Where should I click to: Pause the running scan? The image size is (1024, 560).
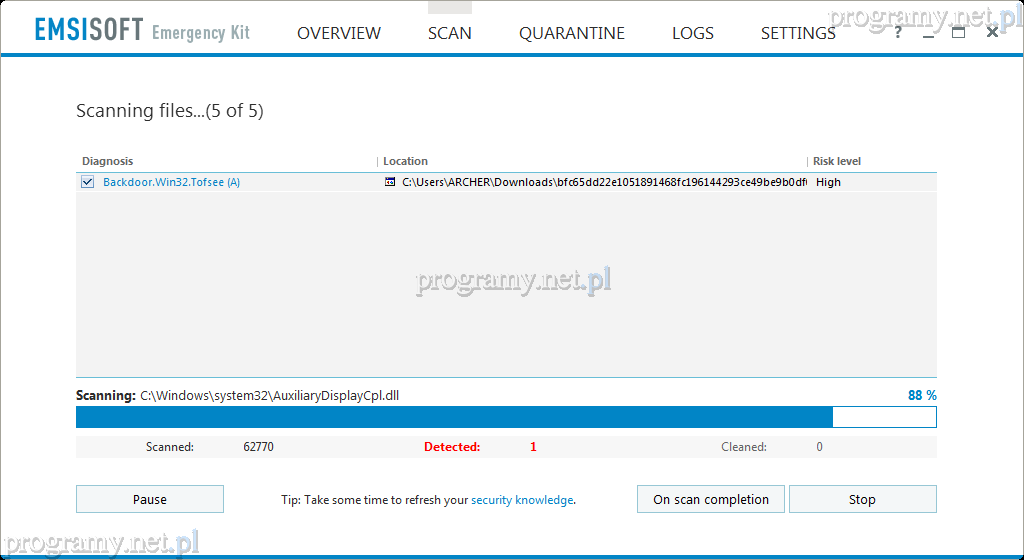[150, 499]
